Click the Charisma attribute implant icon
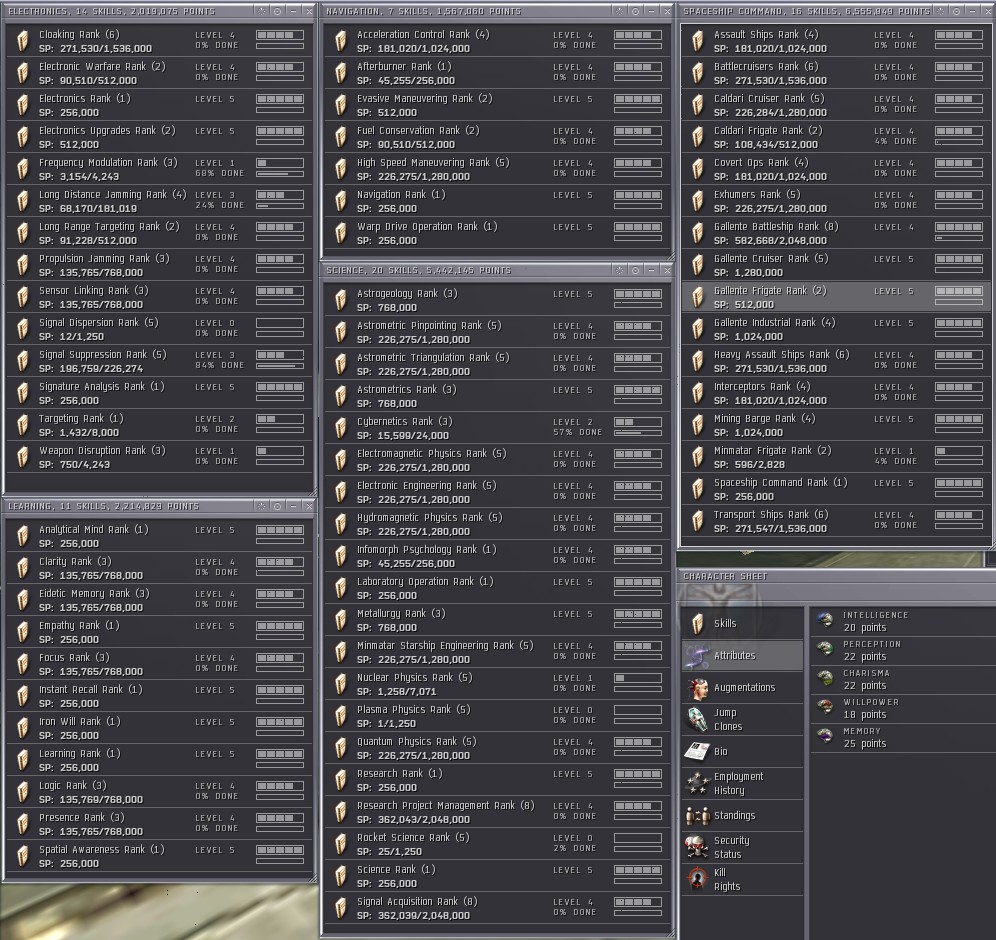 pyautogui.click(x=825, y=678)
